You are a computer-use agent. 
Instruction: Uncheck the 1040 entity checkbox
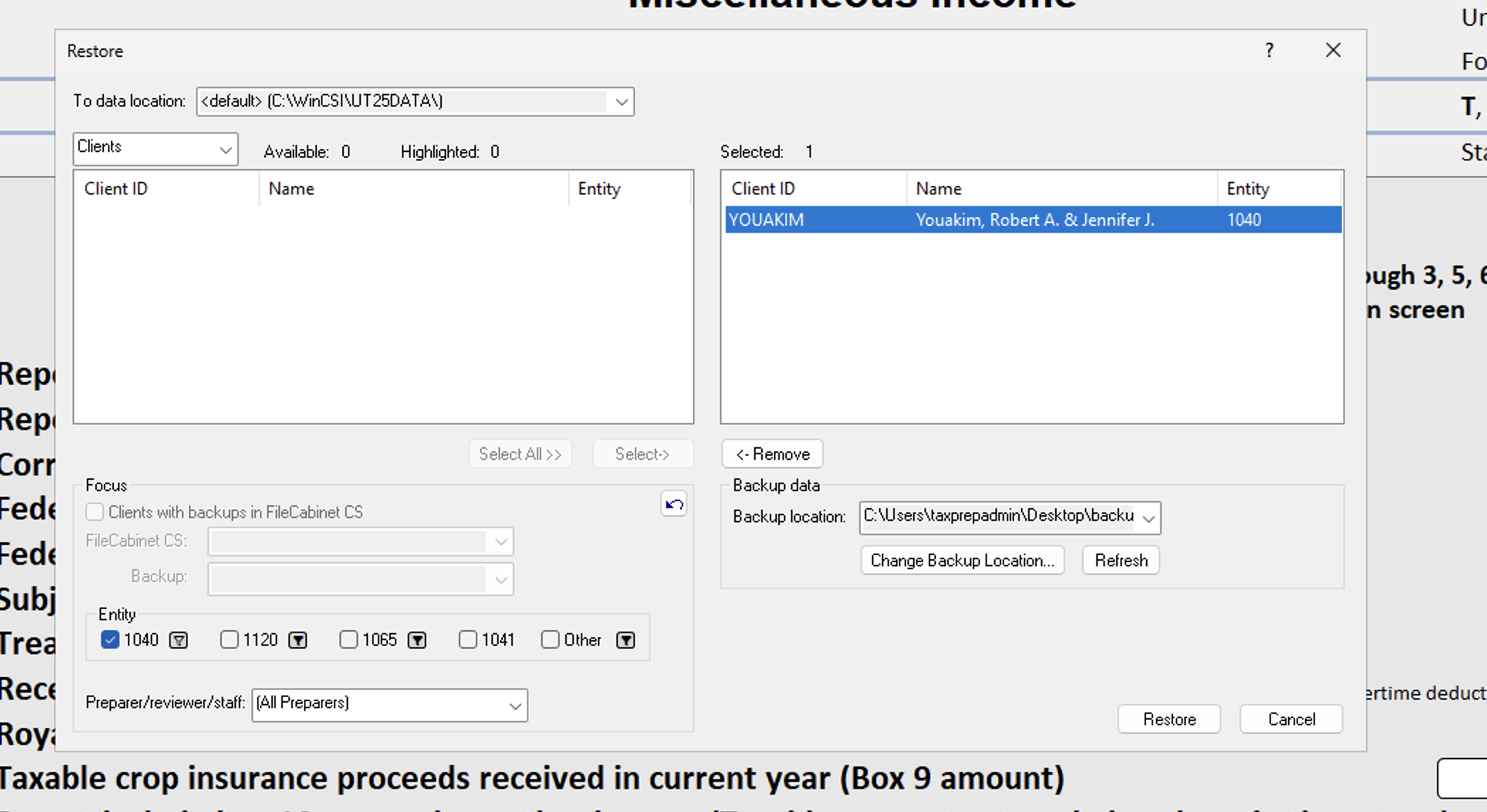[110, 640]
